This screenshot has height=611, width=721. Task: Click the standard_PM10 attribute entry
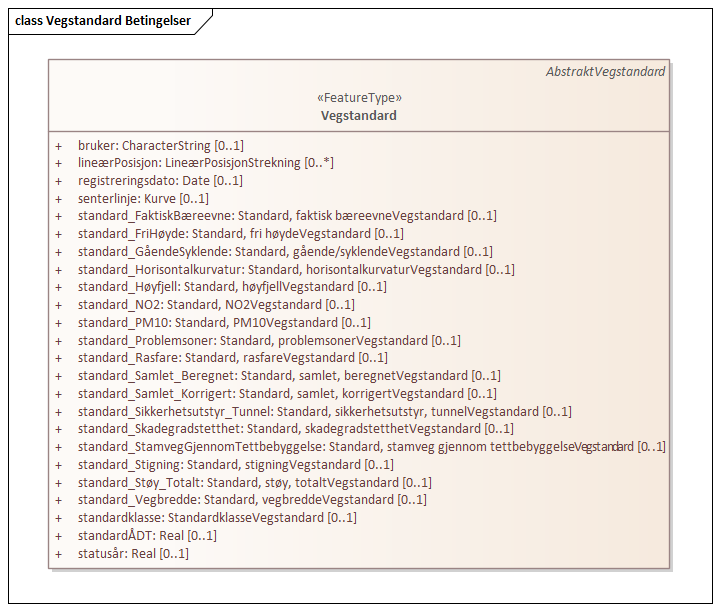(x=223, y=323)
